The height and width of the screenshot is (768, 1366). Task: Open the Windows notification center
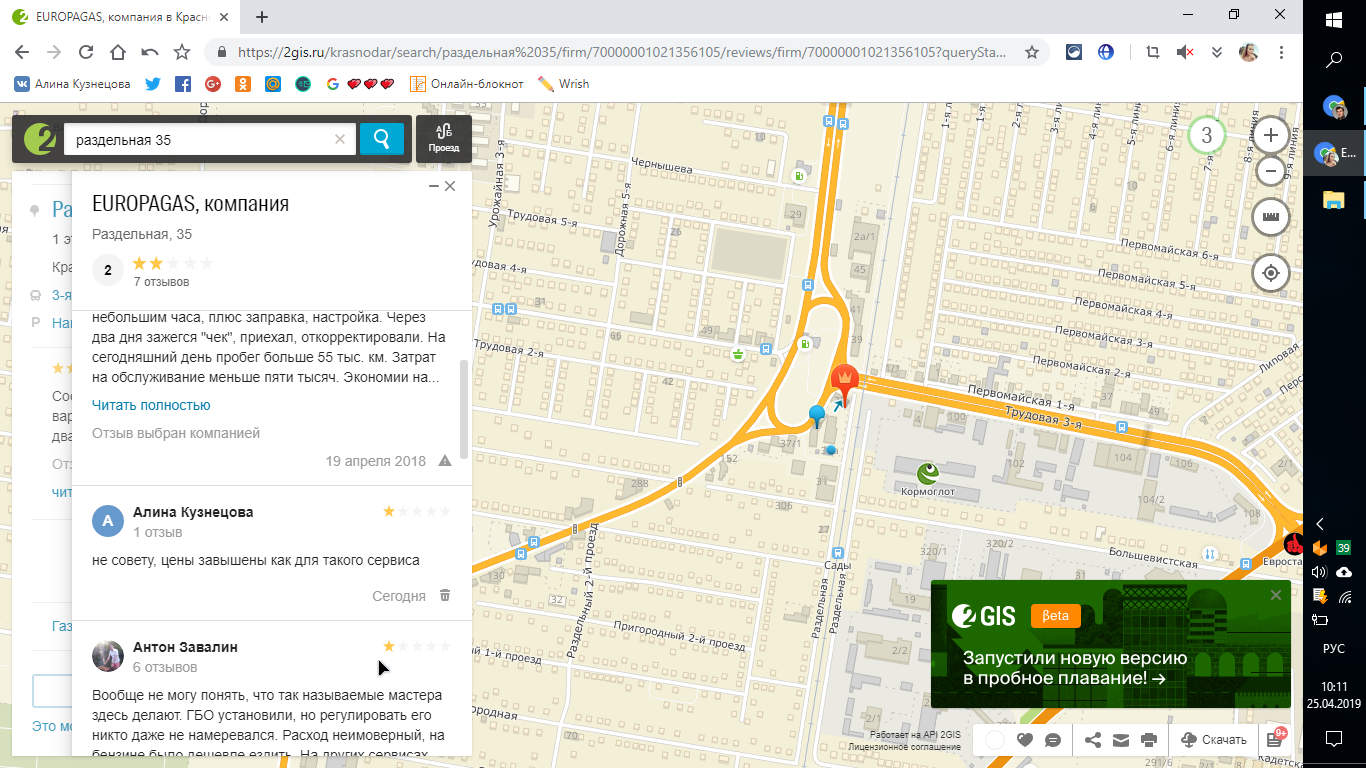click(1334, 739)
